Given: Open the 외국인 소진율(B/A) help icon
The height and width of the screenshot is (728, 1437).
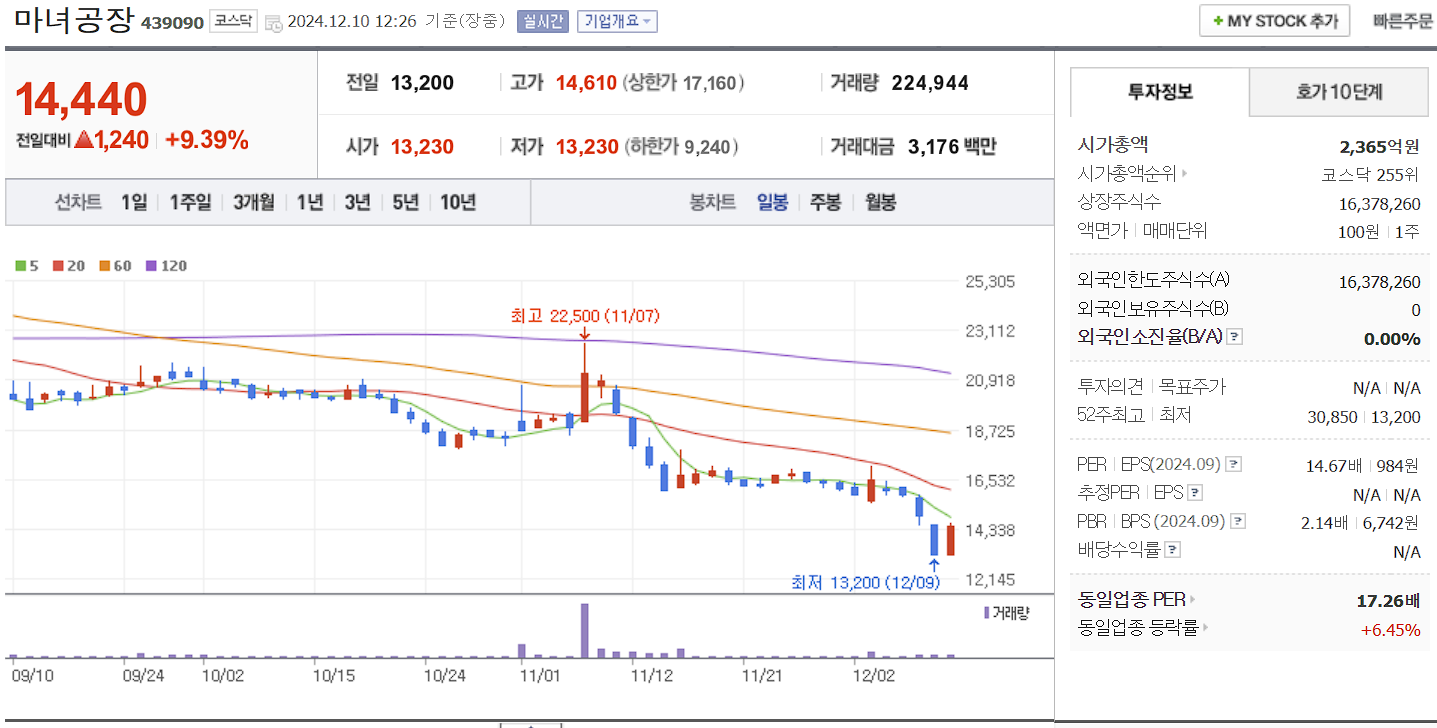Looking at the screenshot, I should coord(1234,337).
